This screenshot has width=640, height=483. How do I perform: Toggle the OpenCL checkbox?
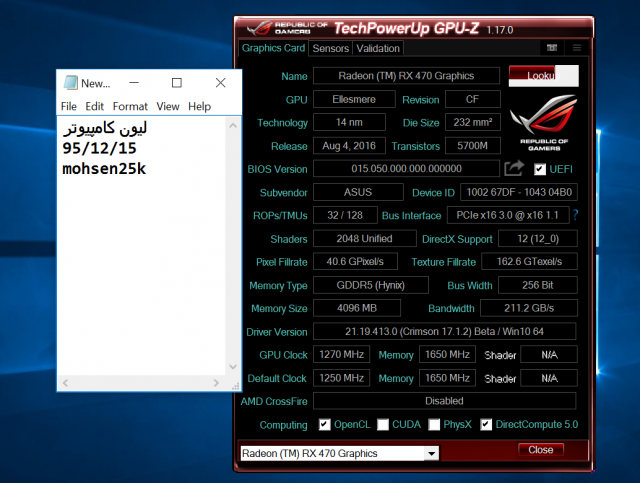click(324, 424)
